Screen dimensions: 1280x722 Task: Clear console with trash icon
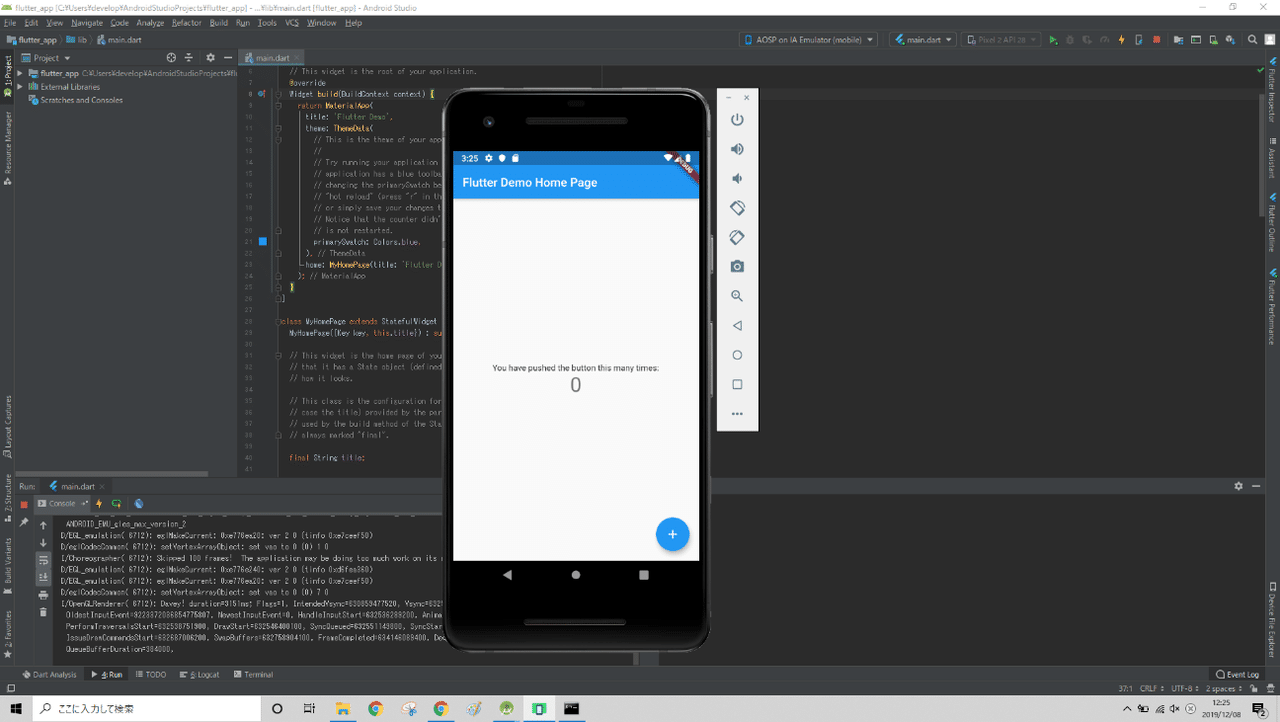tap(43, 612)
